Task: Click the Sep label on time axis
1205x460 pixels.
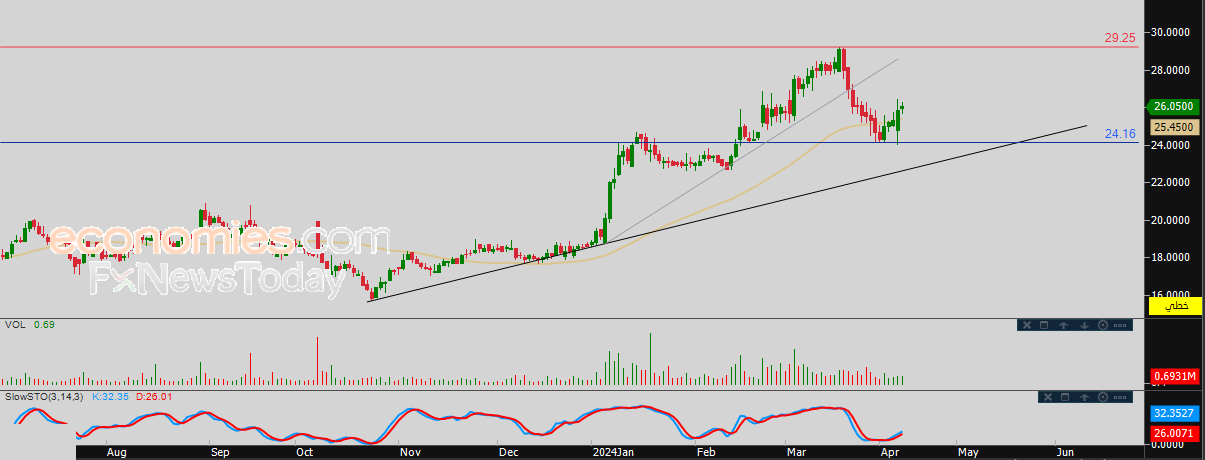Action: (x=219, y=453)
